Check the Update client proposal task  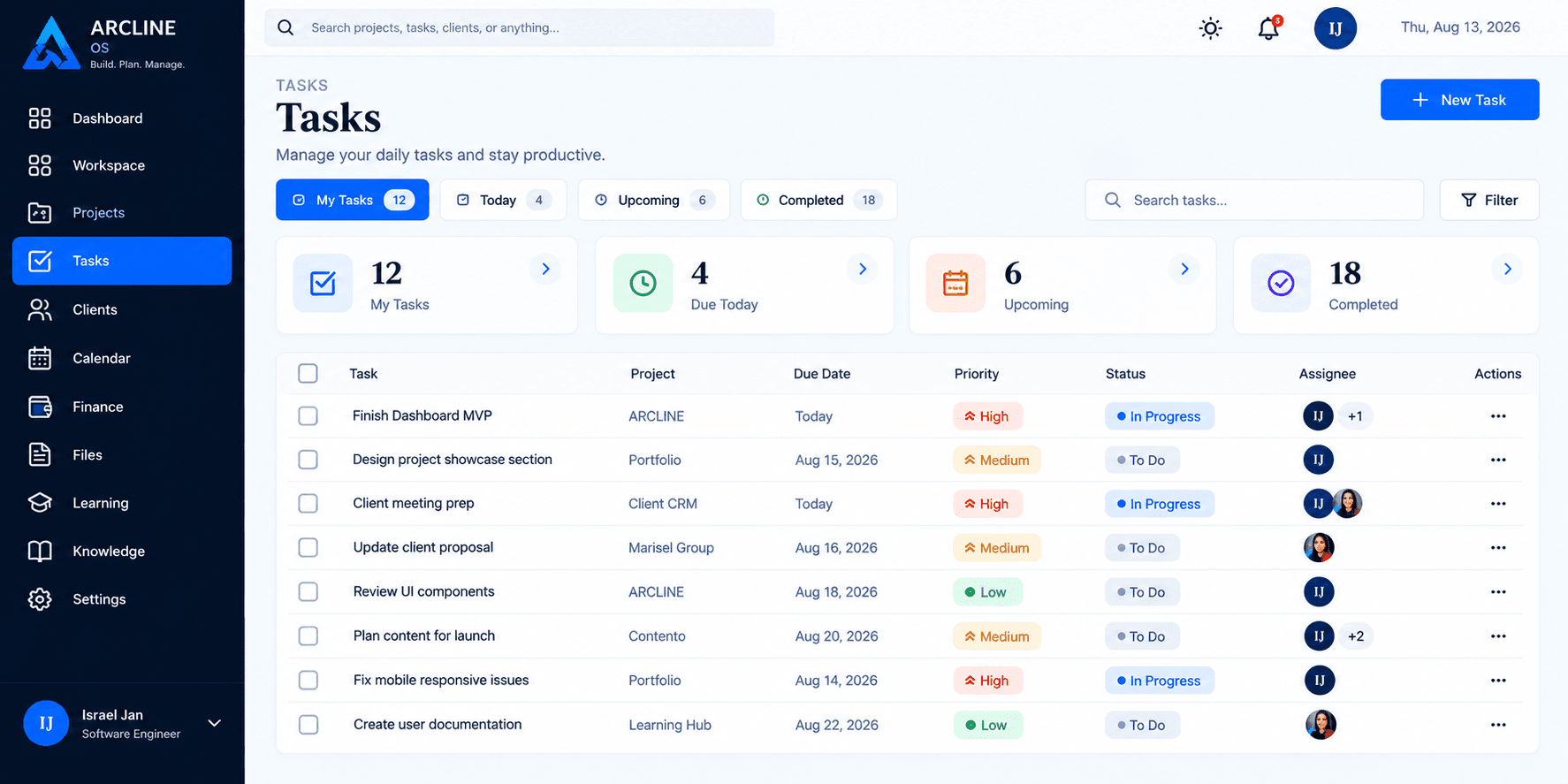pyautogui.click(x=308, y=547)
